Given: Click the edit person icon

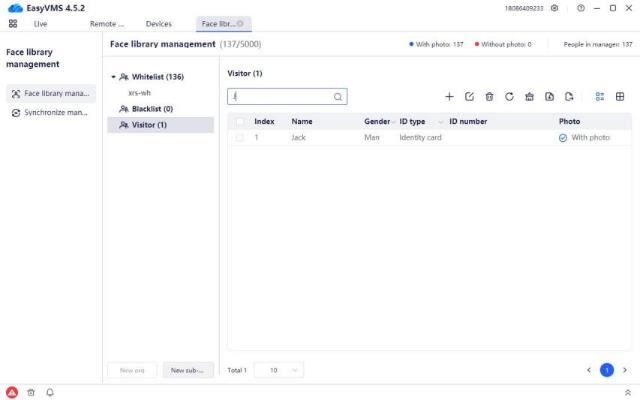Looking at the screenshot, I should point(469,97).
